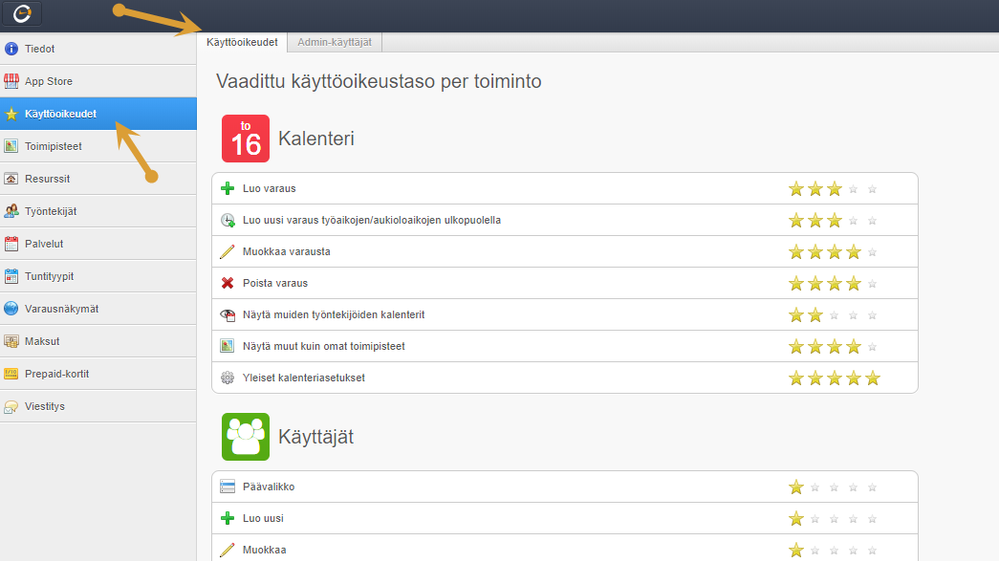Screen dimensions: 999x561
Task: Open Viestitys in the sidebar
Action: (45, 407)
